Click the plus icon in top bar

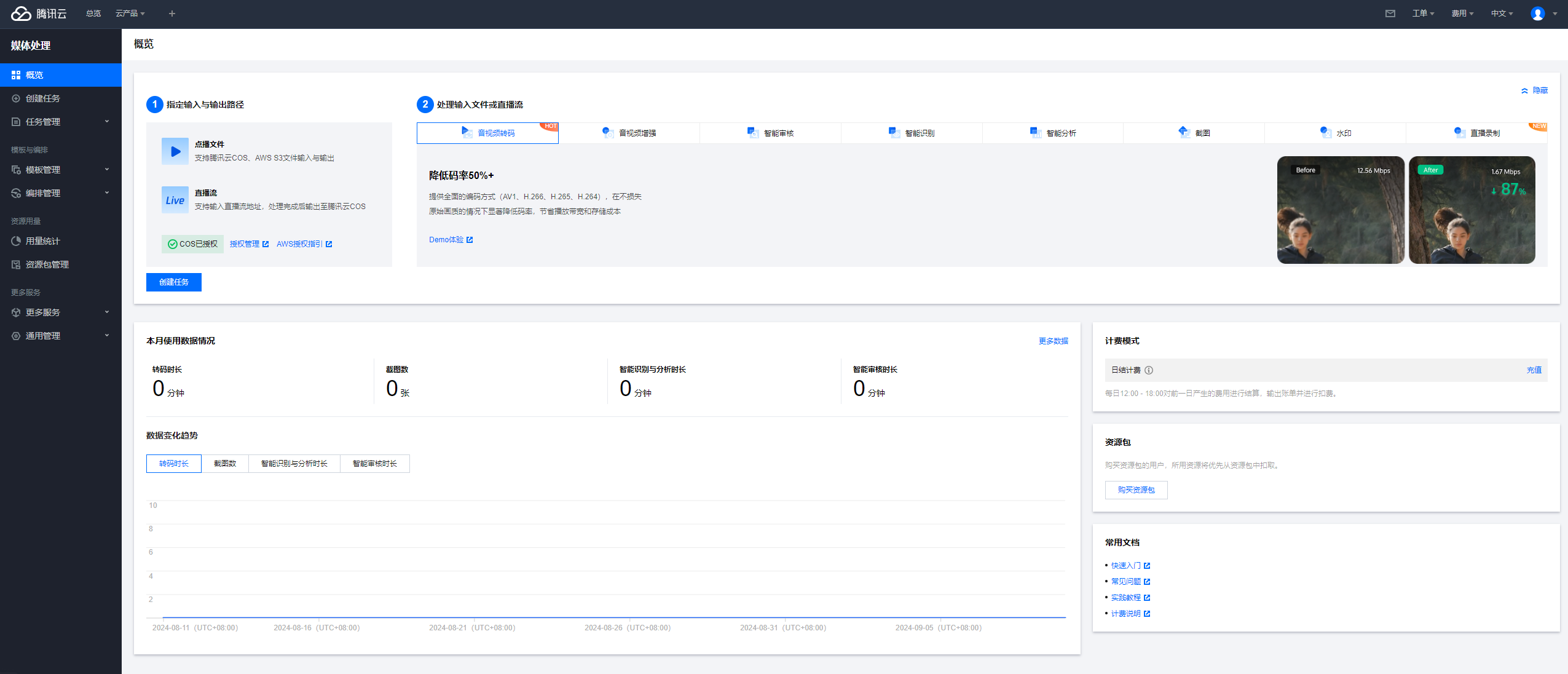[172, 14]
